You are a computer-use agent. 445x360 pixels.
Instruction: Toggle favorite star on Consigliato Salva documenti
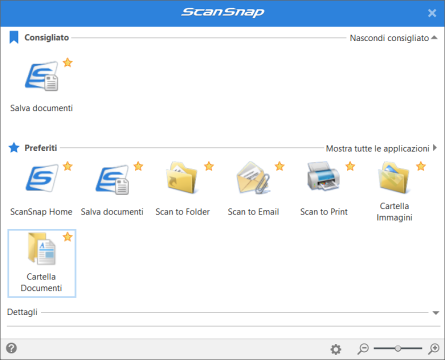pyautogui.click(x=68, y=62)
